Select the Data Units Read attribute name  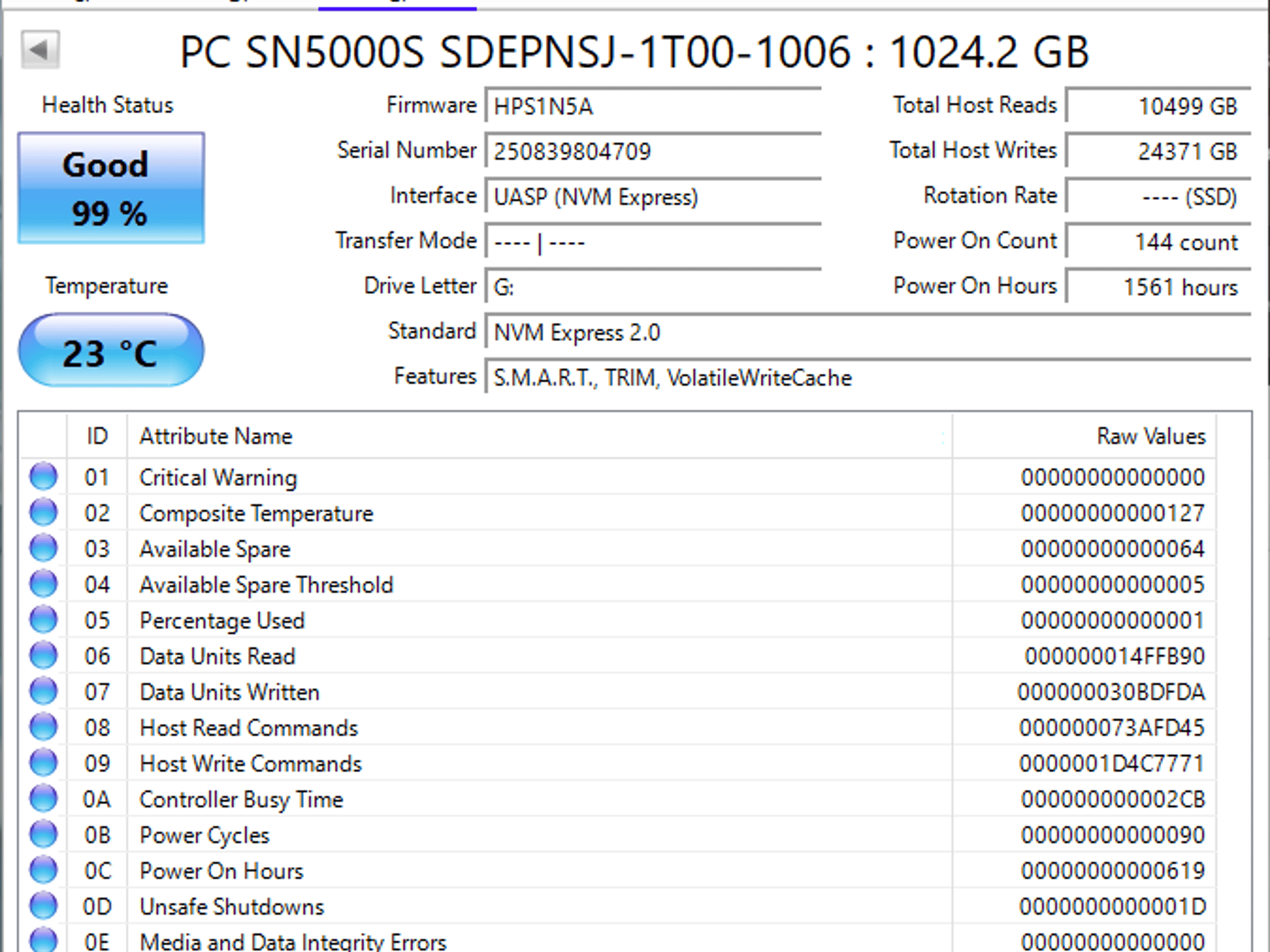(218, 656)
